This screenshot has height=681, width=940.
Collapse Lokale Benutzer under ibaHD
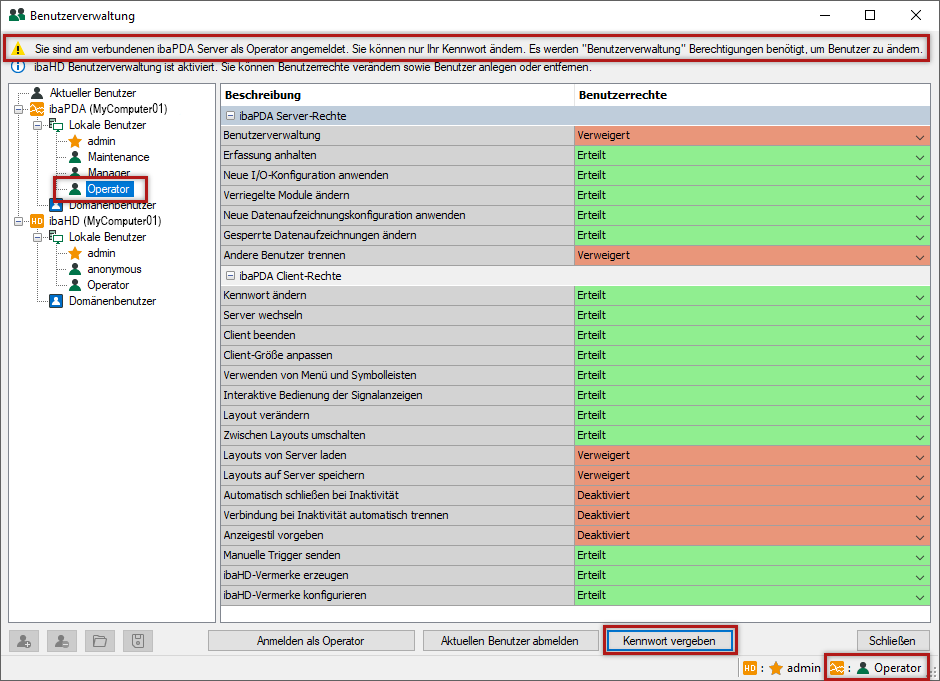[37, 237]
